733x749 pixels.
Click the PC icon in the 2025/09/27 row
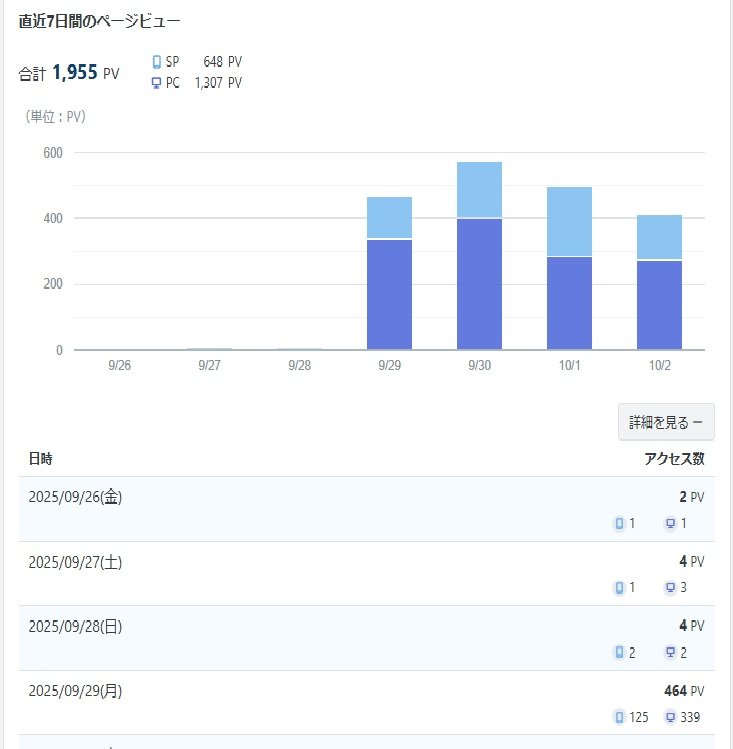pos(670,588)
